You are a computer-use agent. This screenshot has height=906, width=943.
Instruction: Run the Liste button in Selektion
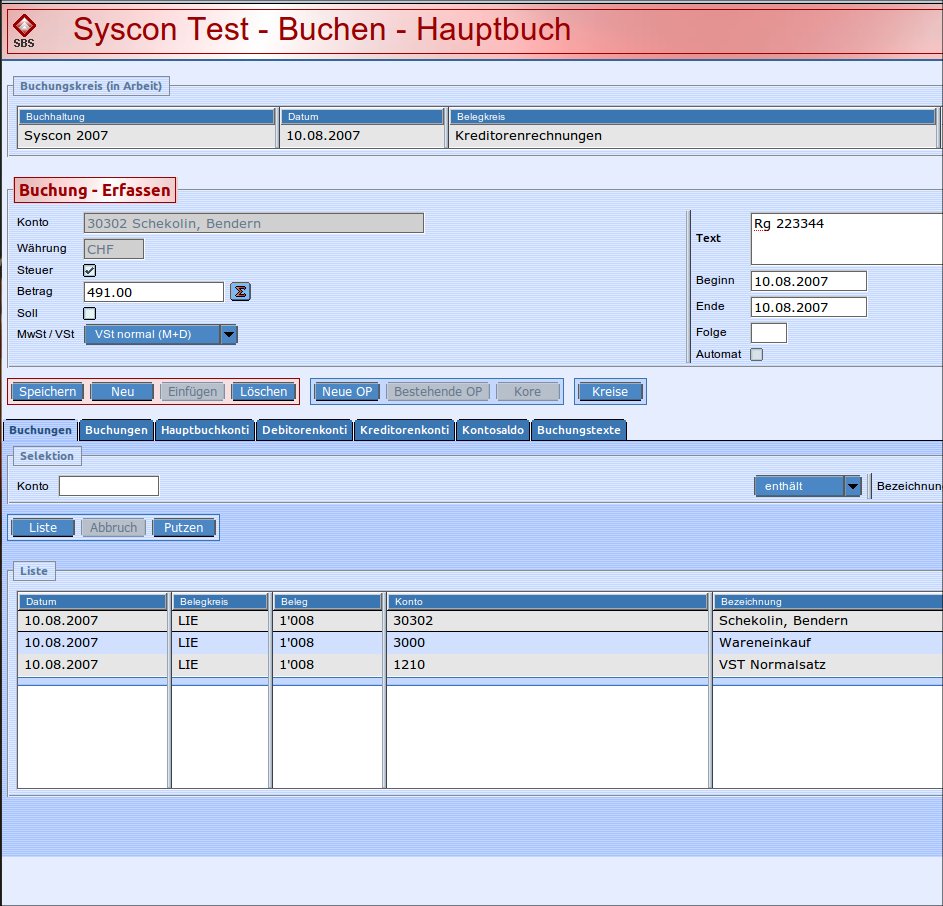(43, 528)
